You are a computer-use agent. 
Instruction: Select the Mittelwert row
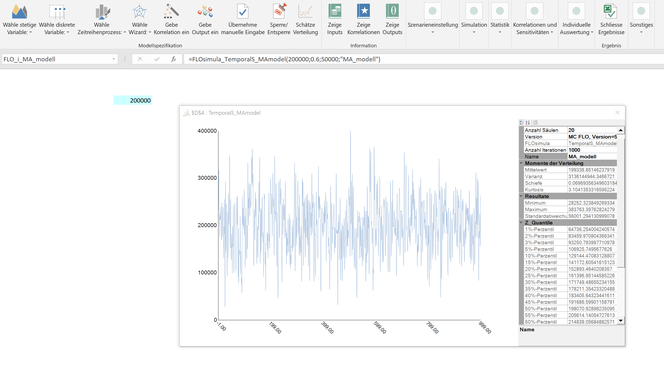point(570,170)
